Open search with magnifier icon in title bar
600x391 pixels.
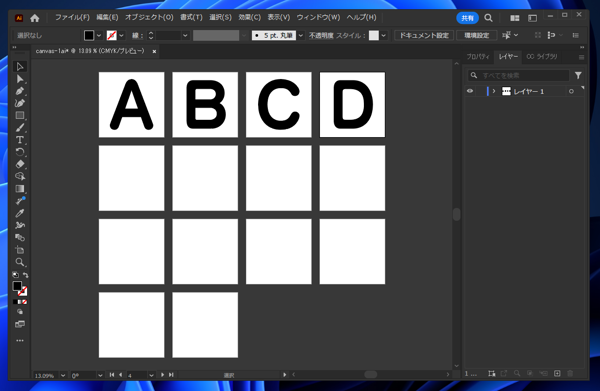click(x=488, y=18)
